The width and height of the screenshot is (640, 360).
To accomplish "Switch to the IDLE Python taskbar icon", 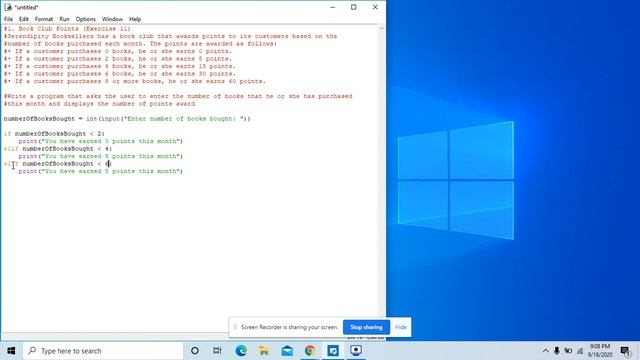I will click(x=333, y=351).
